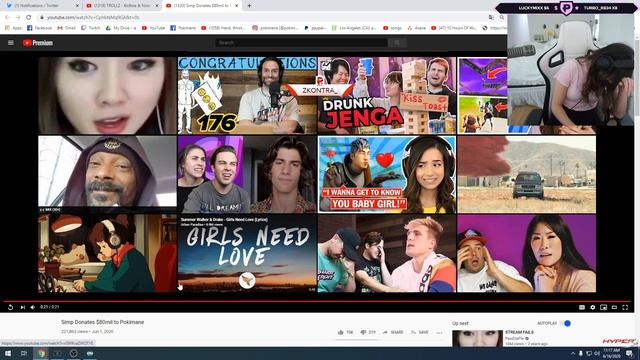Image resolution: width=640 pixels, height=360 pixels.
Task: Open a new browser tab
Action: click(x=249, y=6)
